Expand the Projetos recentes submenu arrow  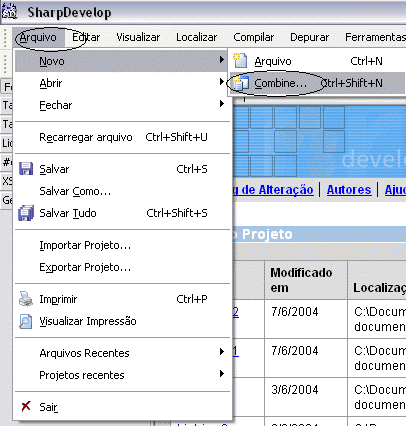[222, 374]
